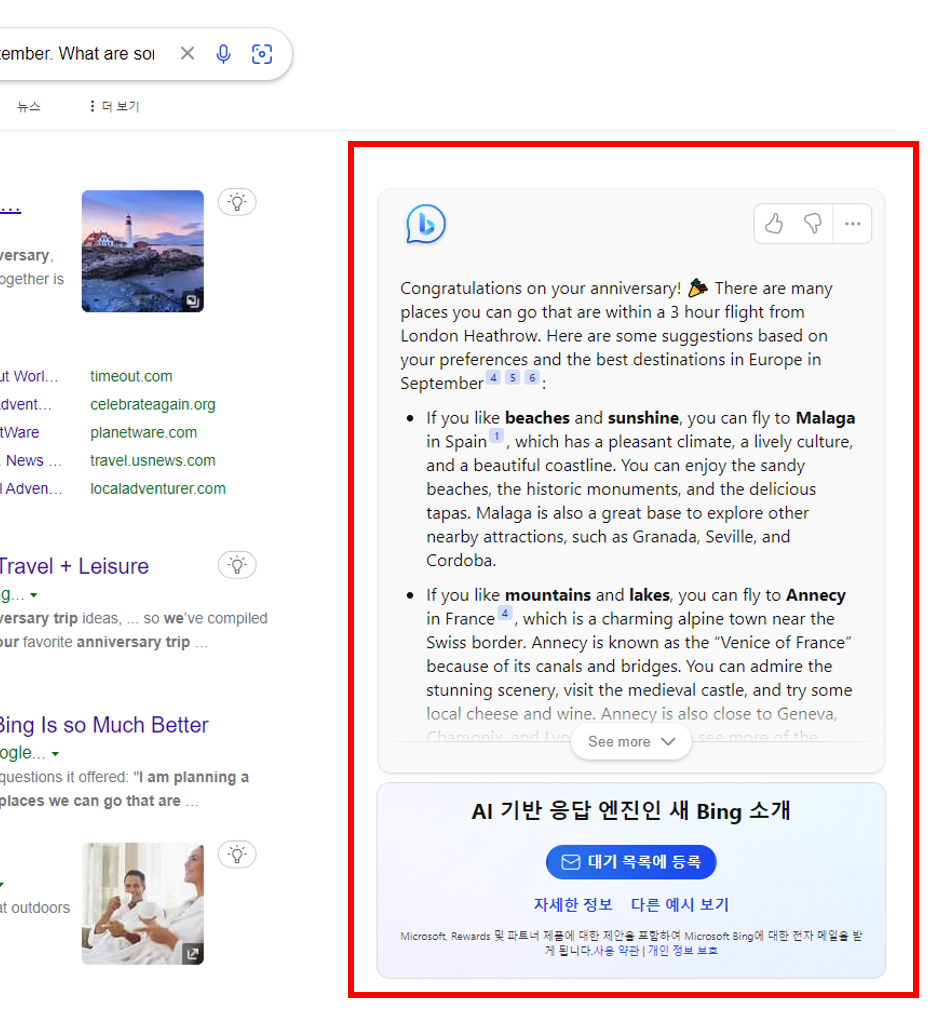
Task: Click 대기 목록에 등록 waitlist button
Action: [631, 862]
